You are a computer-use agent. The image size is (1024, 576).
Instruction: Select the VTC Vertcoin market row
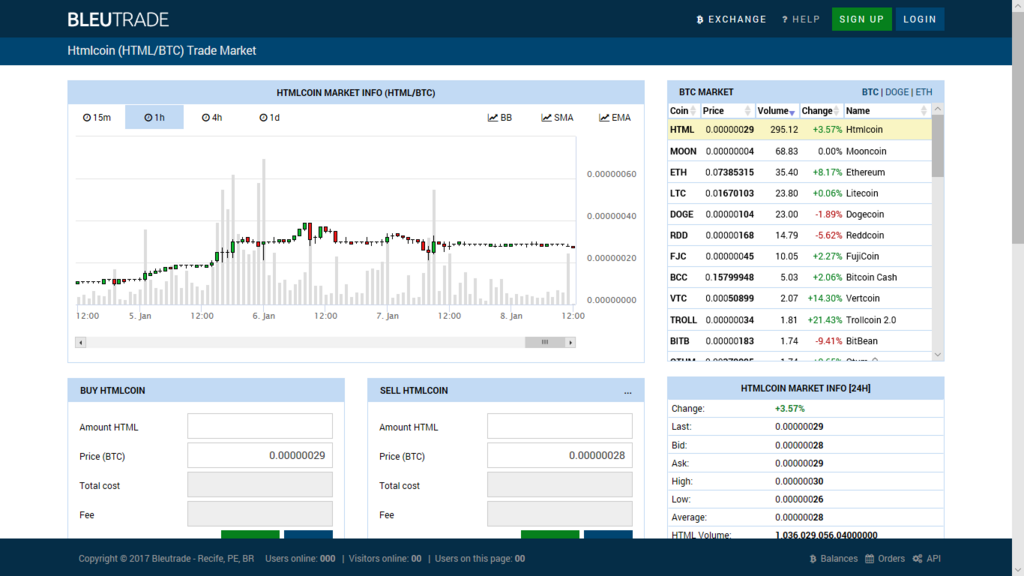(x=800, y=298)
